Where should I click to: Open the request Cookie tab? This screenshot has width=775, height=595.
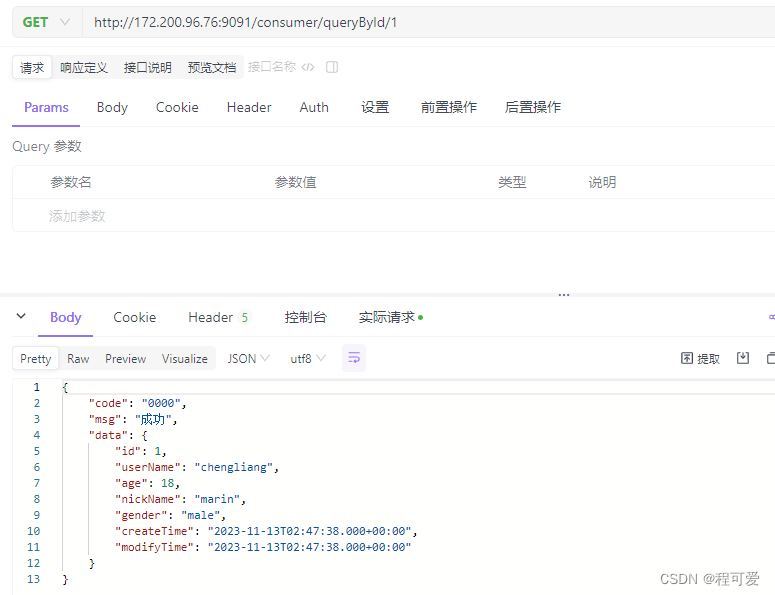pos(177,107)
